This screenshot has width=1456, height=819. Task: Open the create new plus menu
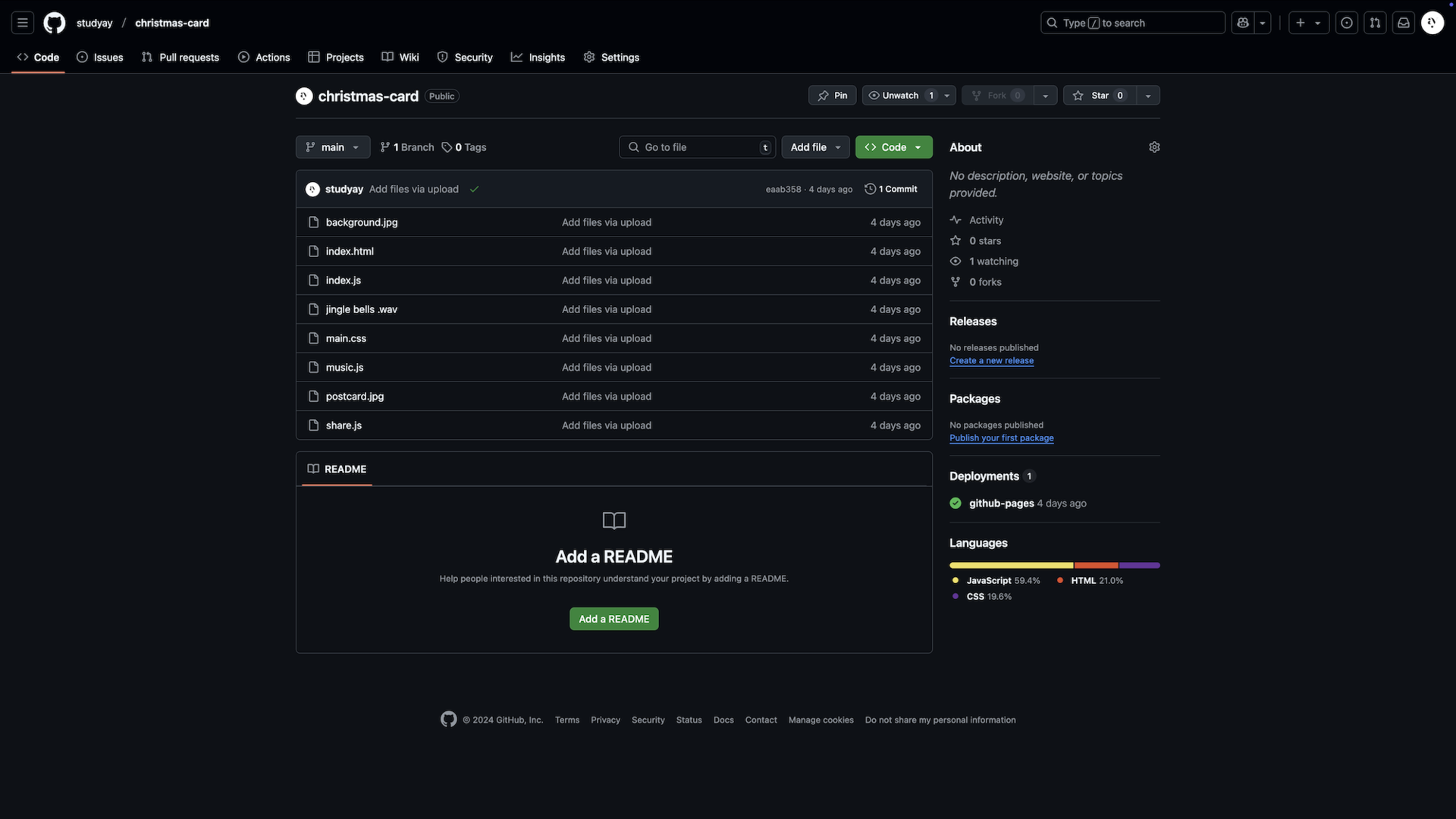(1309, 23)
